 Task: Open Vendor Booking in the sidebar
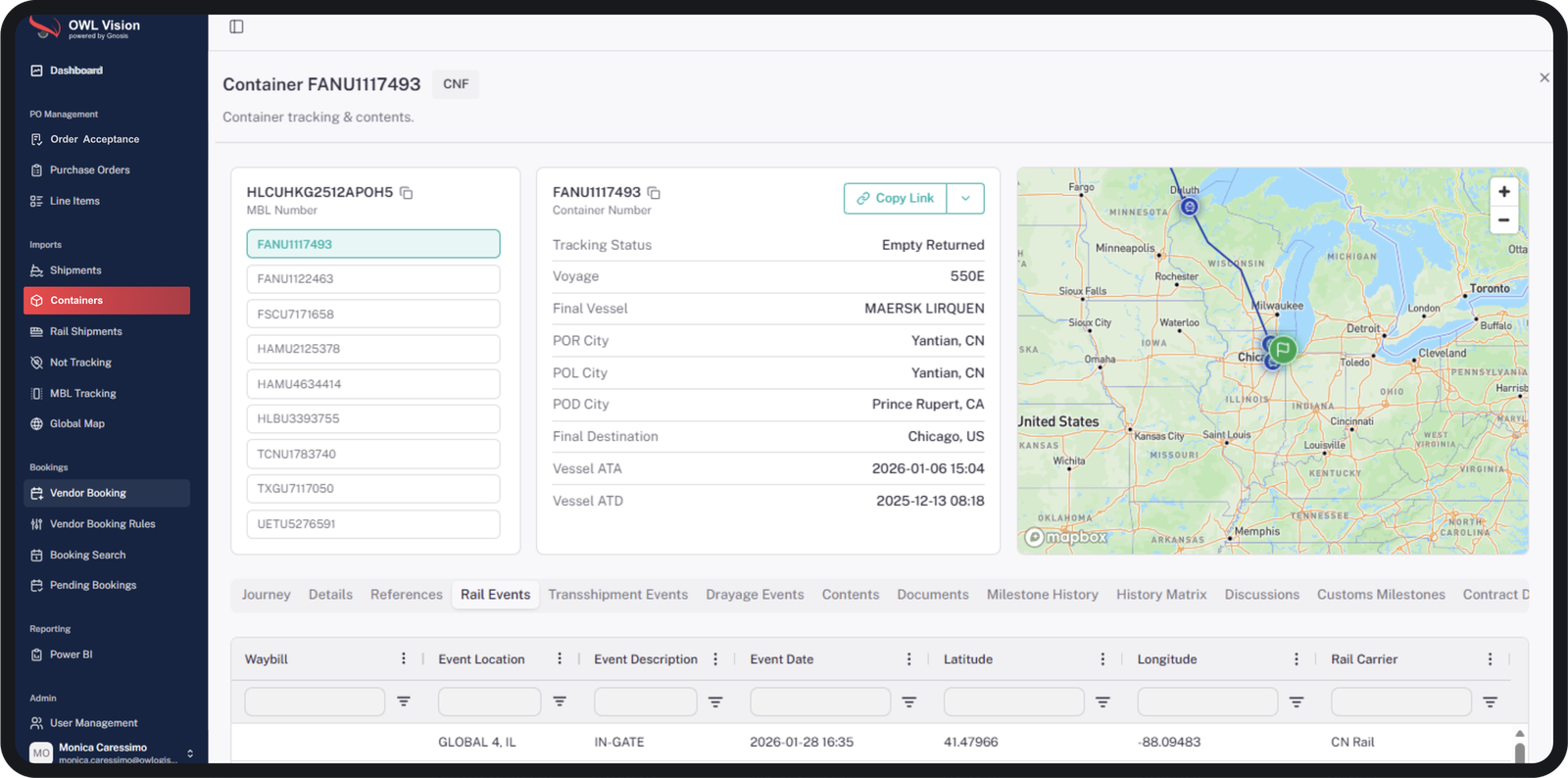(x=107, y=493)
